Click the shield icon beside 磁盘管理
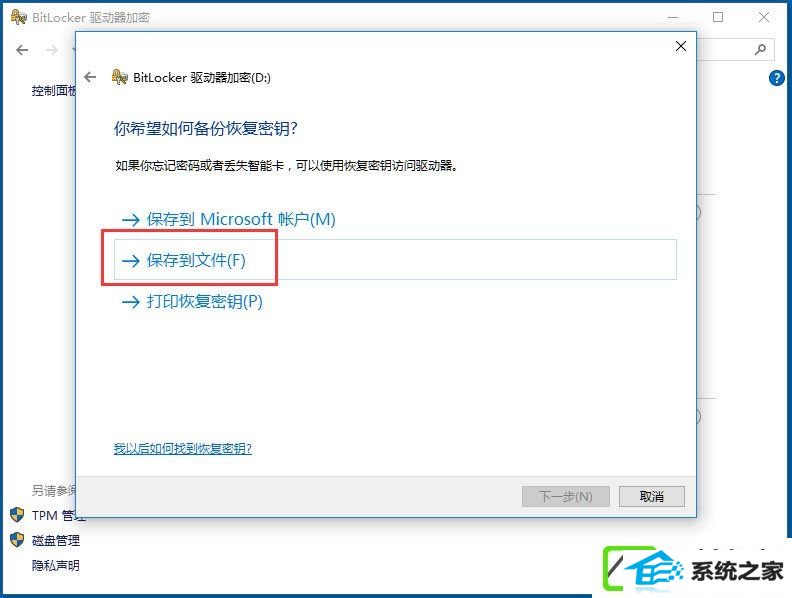The image size is (792, 598). coord(17,540)
